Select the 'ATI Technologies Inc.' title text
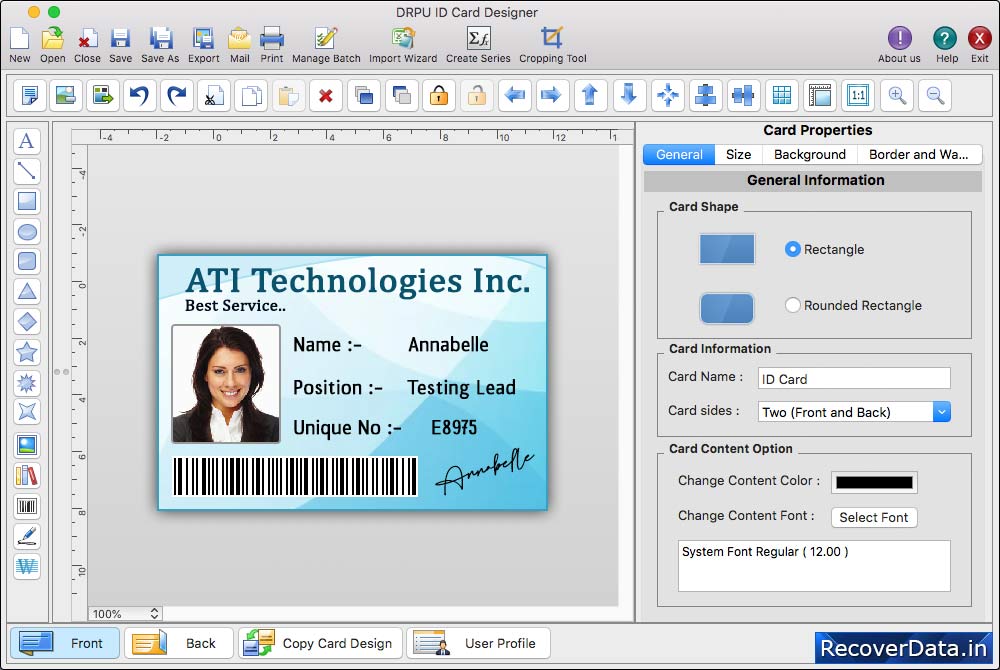Viewport: 1000px width, 670px height. (358, 280)
